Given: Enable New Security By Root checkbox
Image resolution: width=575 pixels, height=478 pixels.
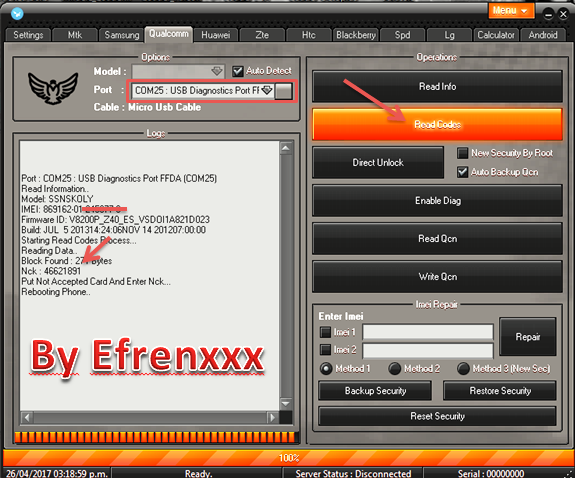Looking at the screenshot, I should tap(462, 153).
